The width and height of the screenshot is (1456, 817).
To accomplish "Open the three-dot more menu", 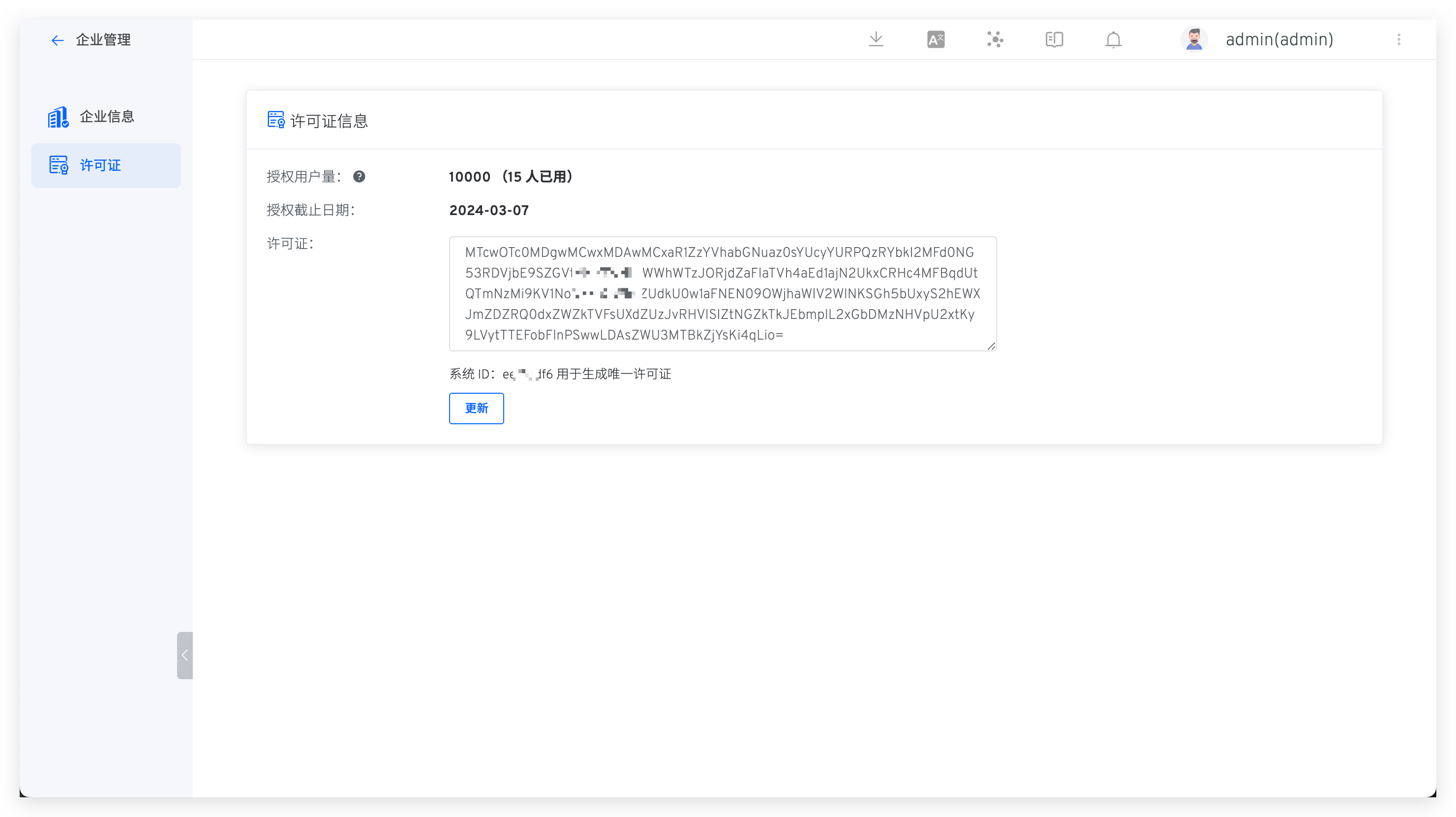I will pos(1398,39).
